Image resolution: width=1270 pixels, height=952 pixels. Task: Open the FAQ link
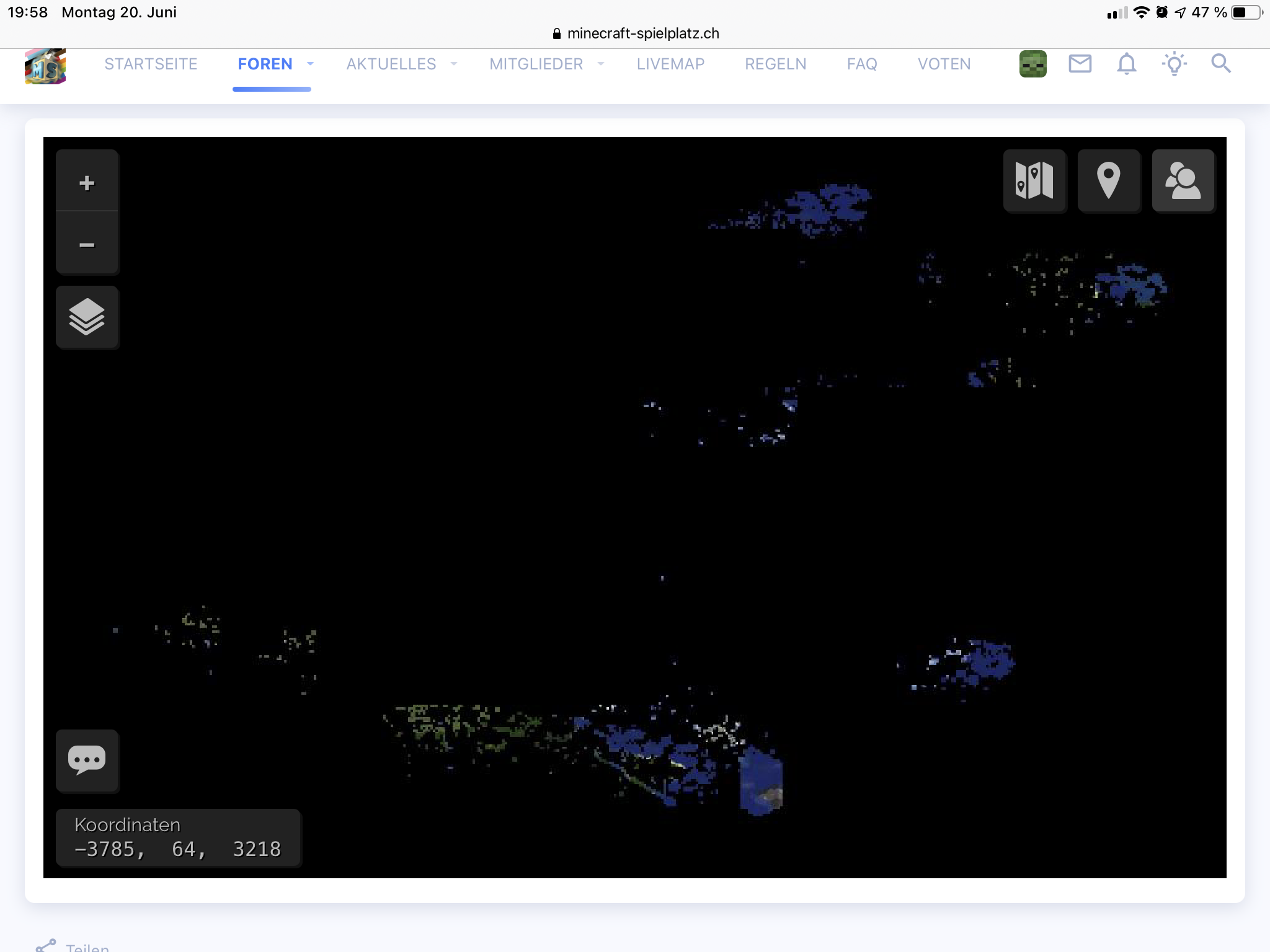(861, 64)
